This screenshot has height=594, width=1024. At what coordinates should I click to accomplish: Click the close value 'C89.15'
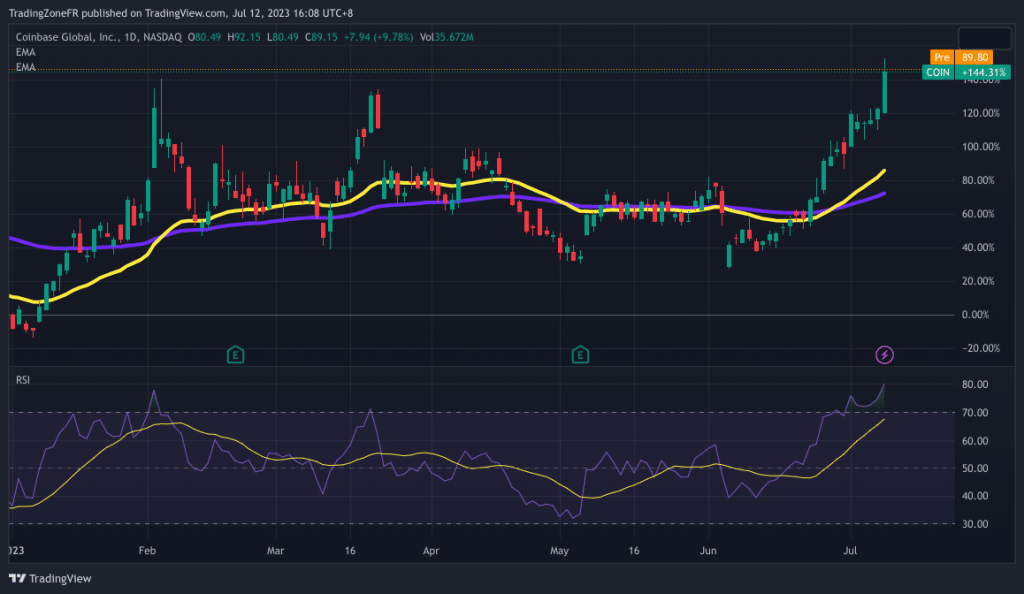click(321, 37)
